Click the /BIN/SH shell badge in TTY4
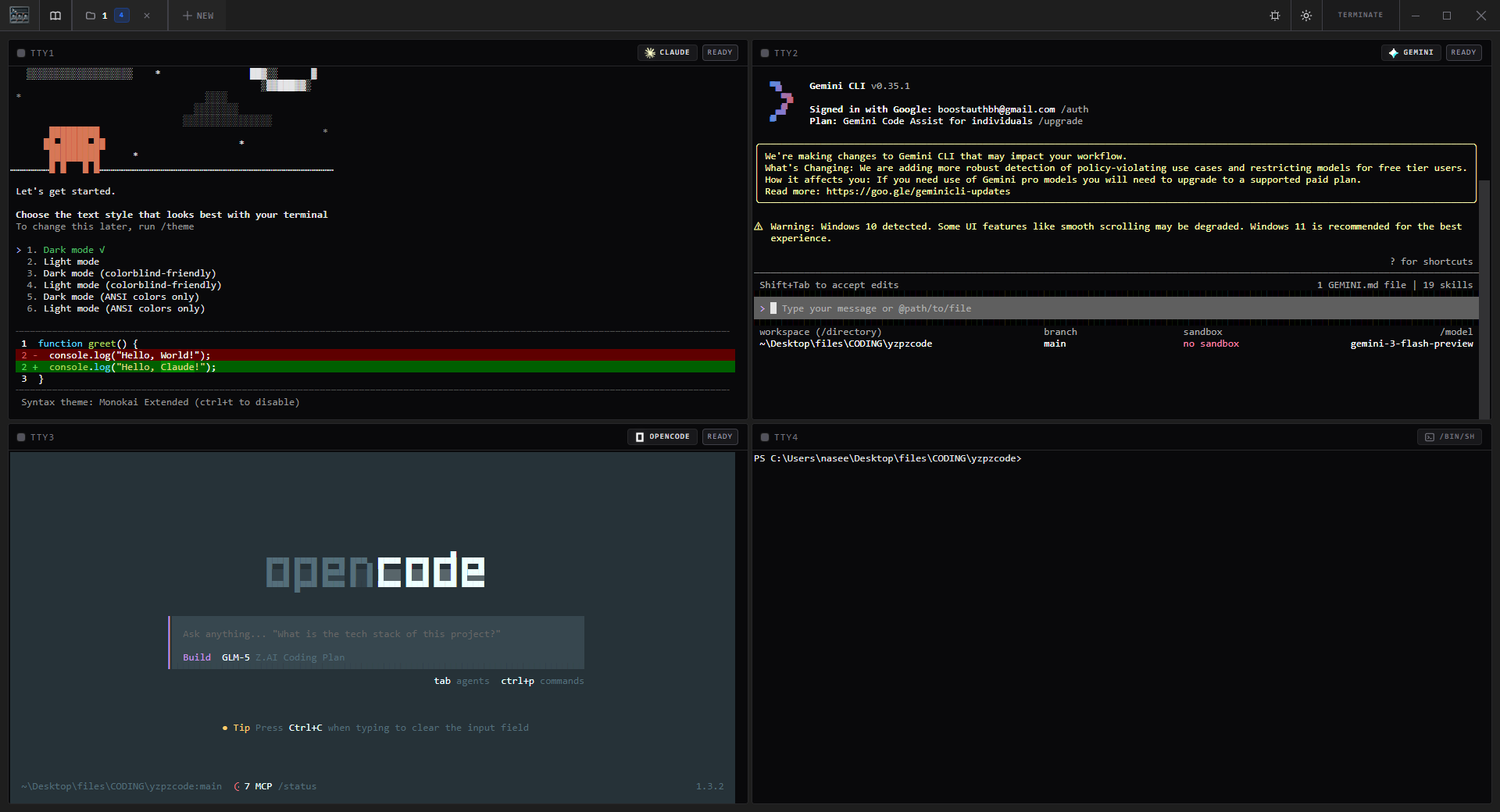1500x812 pixels. [x=1449, y=436]
